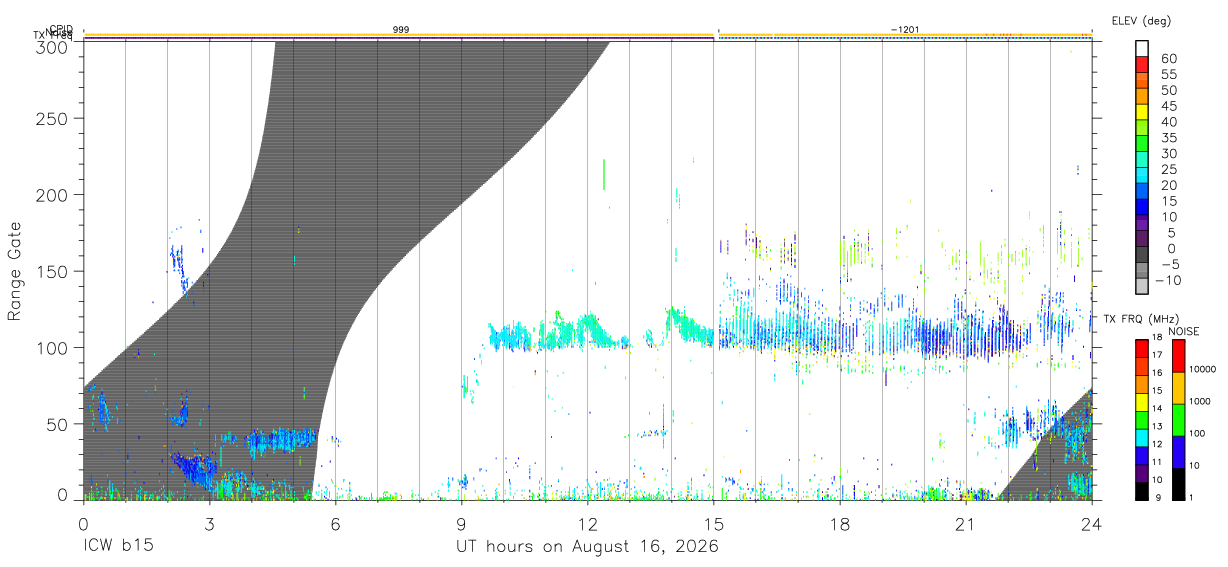This screenshot has height=567, width=1228.
Task: Click the black bottom segment of TX FRQ bar
Action: 1142,490
